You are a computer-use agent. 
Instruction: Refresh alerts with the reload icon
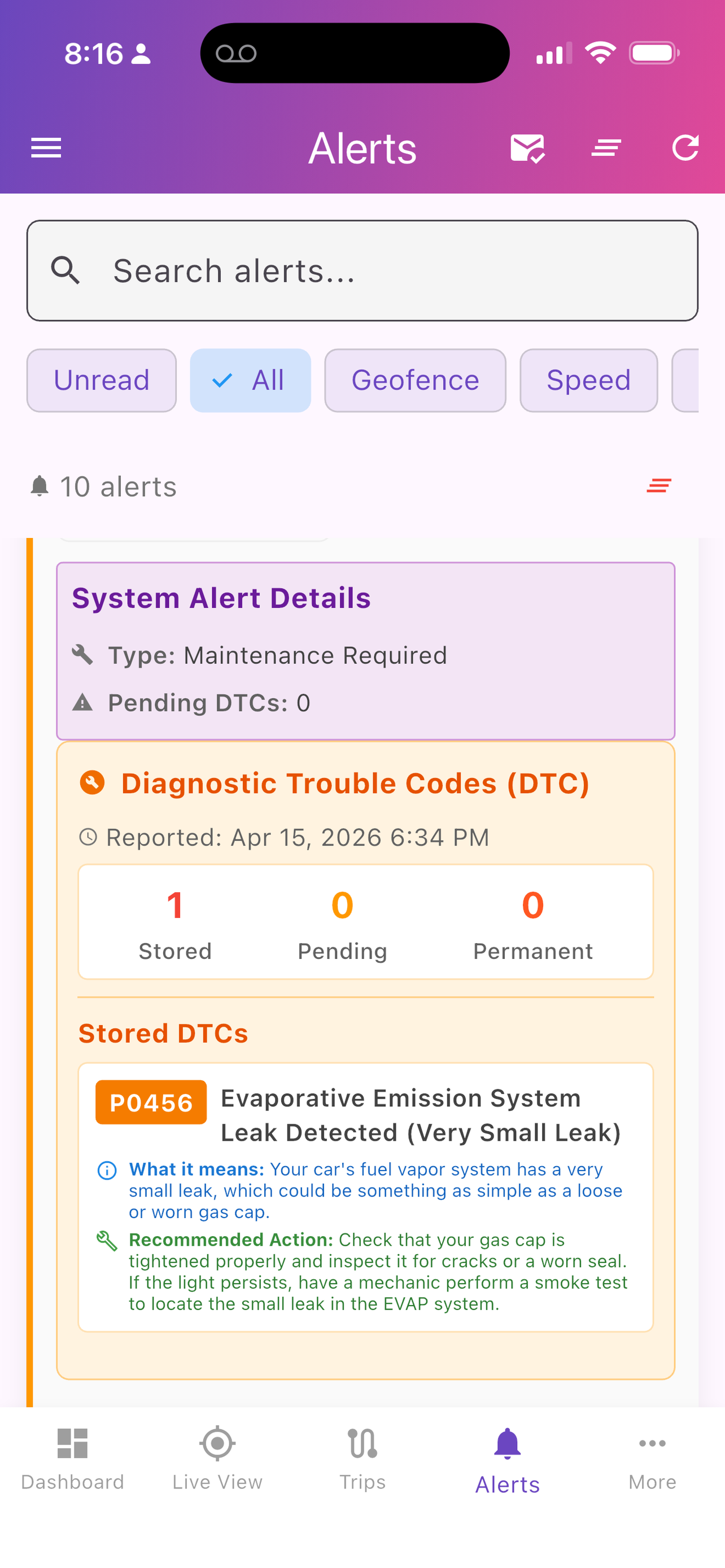click(685, 148)
